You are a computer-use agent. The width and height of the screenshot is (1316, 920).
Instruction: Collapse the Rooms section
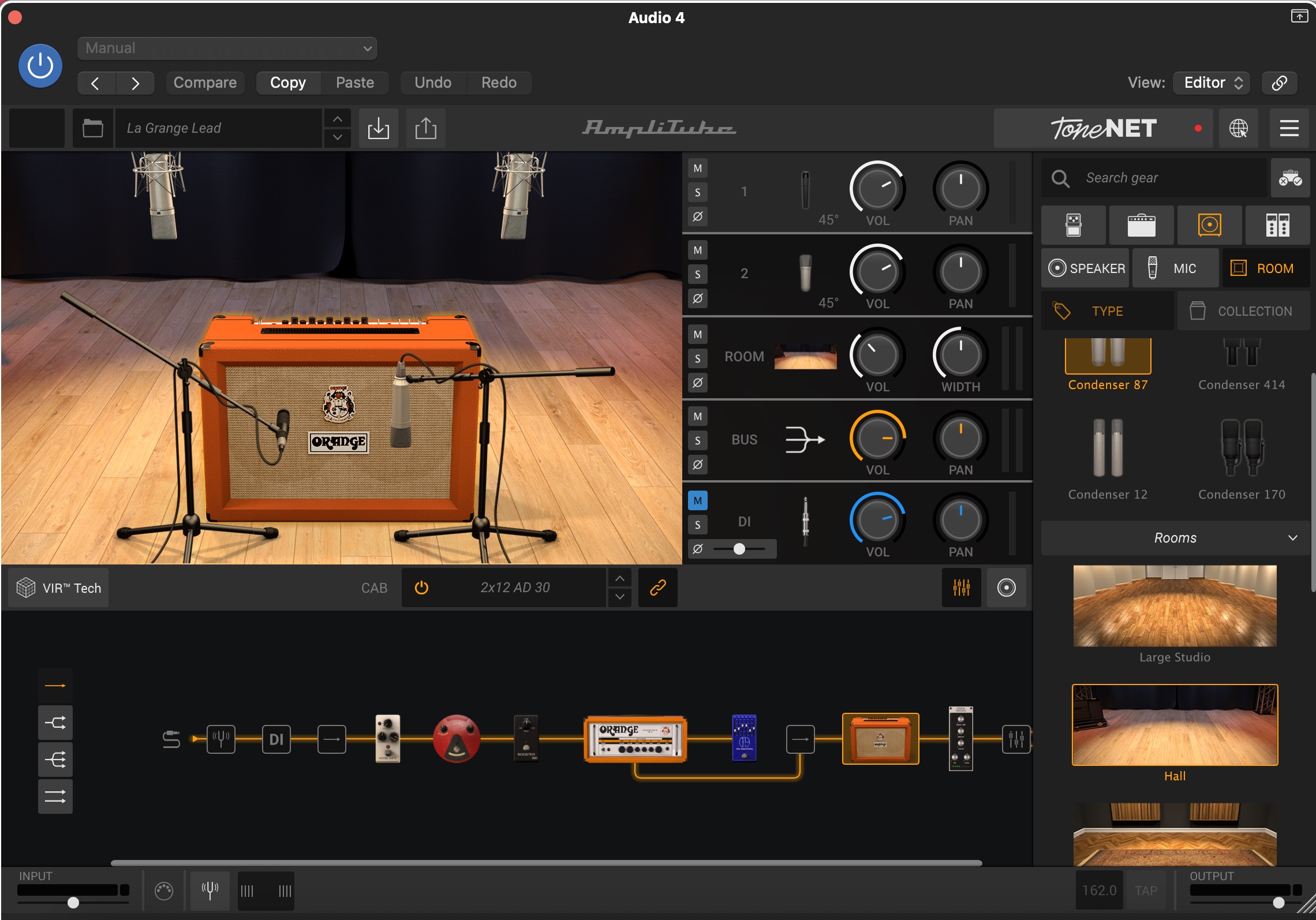tap(1175, 537)
